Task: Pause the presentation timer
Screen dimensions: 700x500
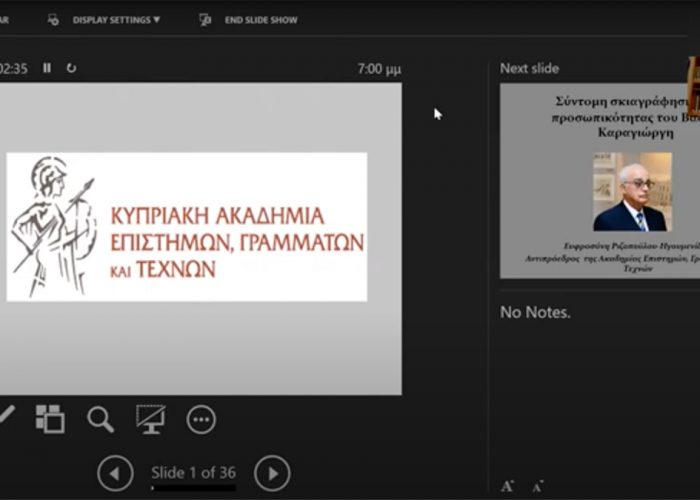Action: click(x=47, y=68)
